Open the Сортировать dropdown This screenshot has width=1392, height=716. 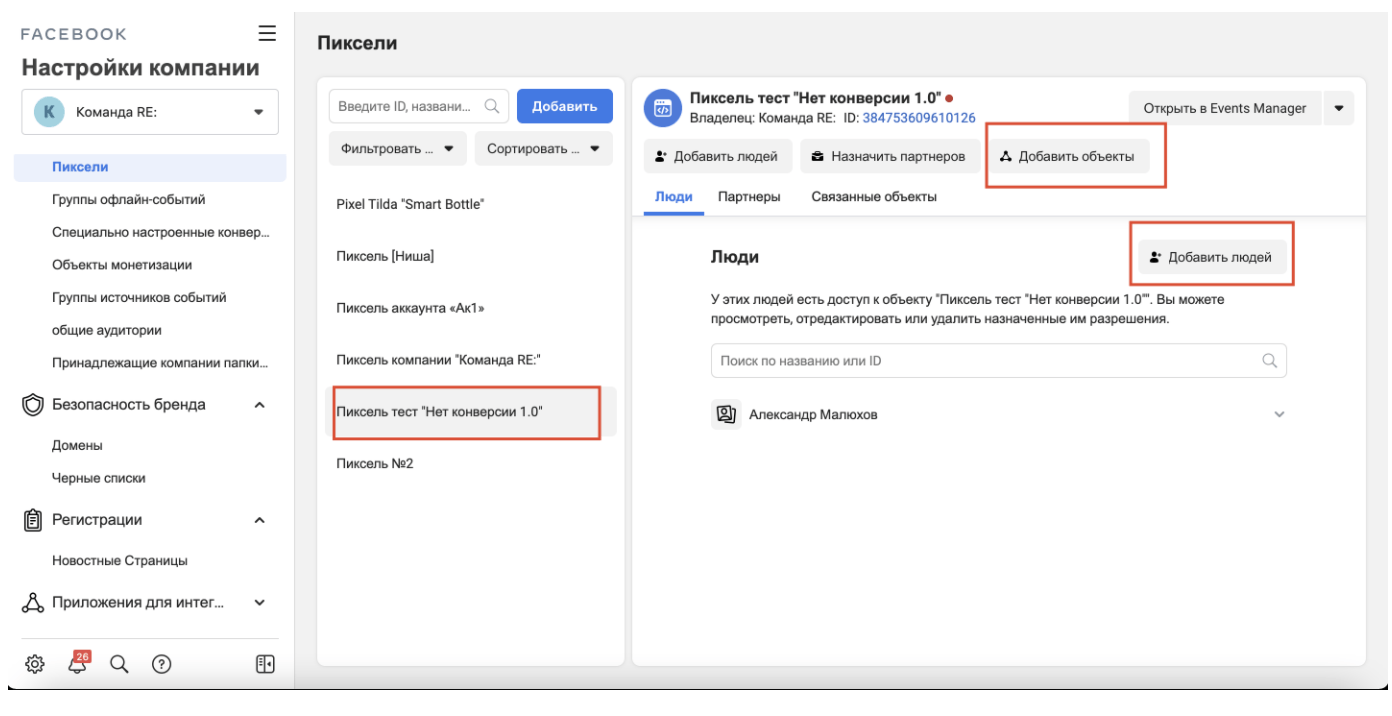pyautogui.click(x=544, y=149)
